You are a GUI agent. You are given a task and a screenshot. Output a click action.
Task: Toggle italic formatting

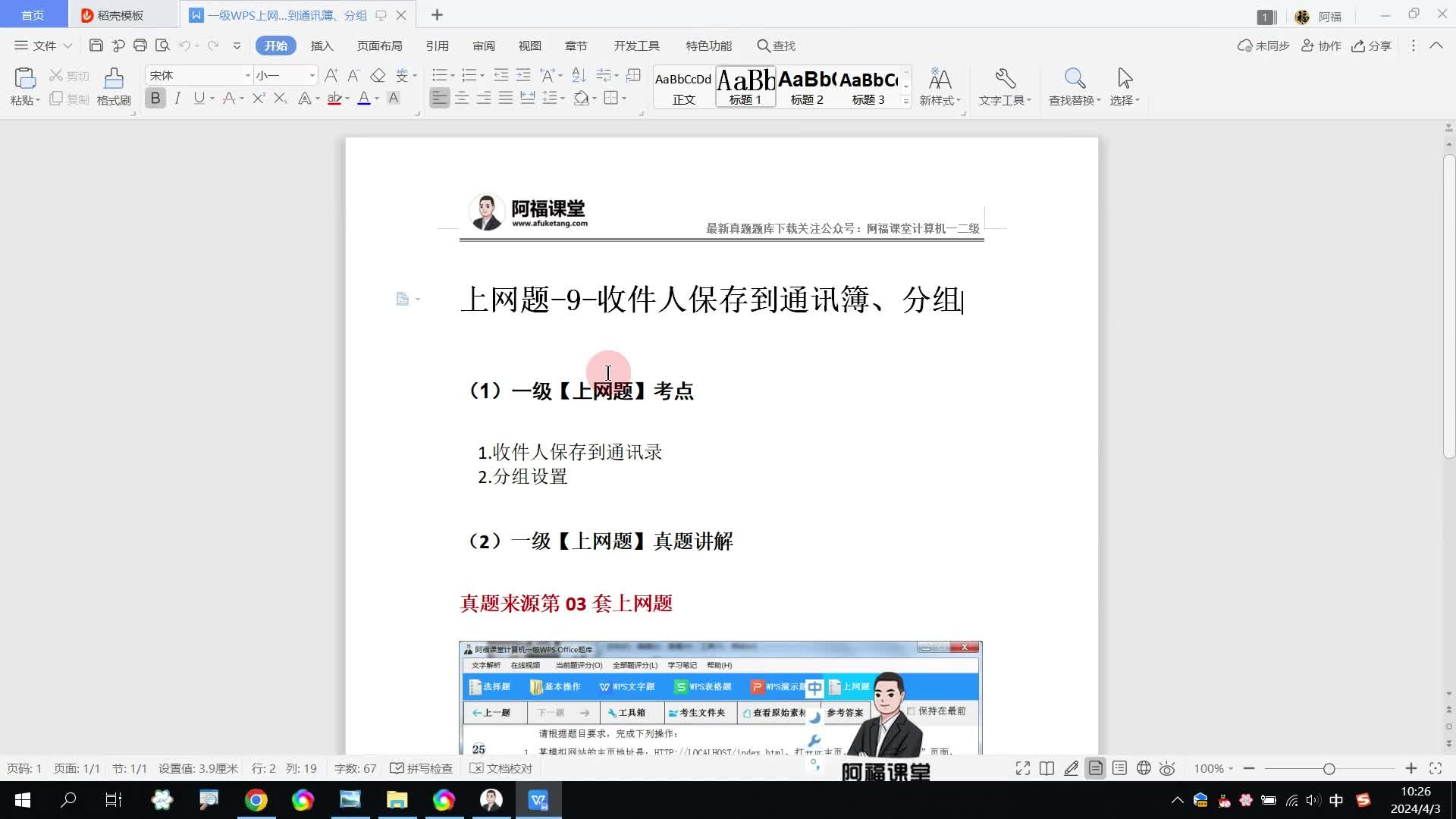point(177,98)
